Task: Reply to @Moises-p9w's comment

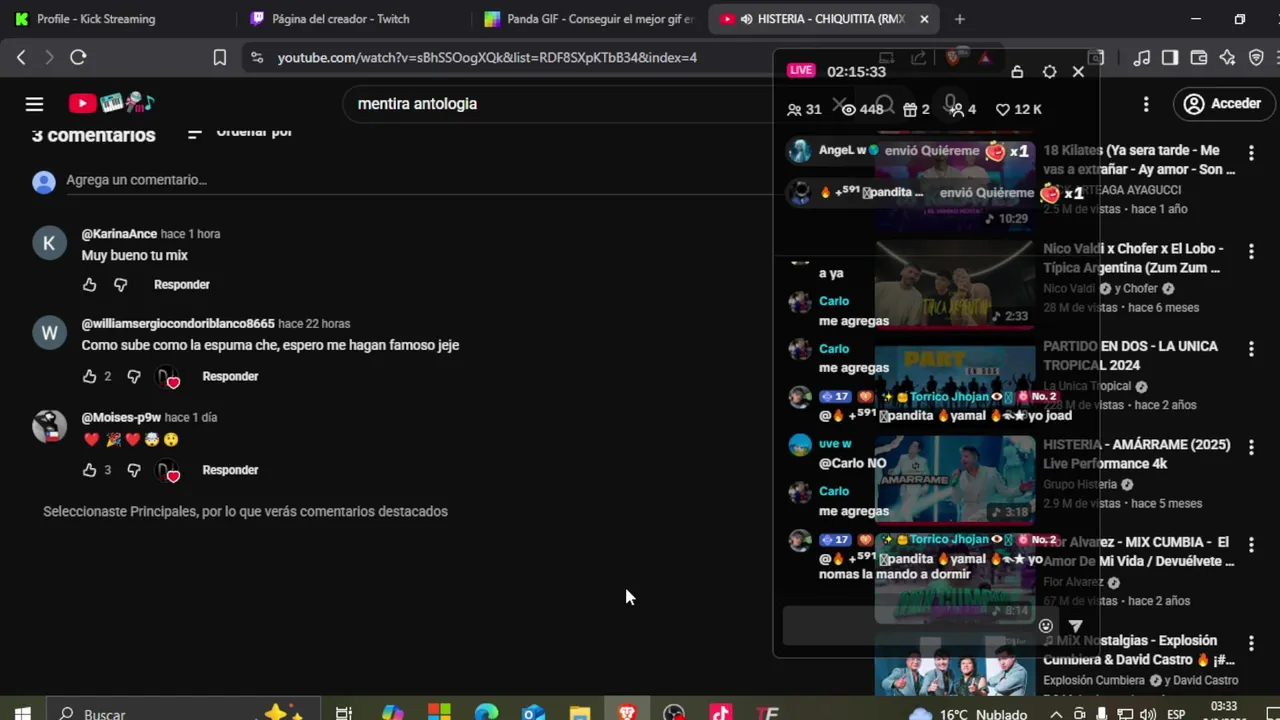Action: (x=230, y=470)
